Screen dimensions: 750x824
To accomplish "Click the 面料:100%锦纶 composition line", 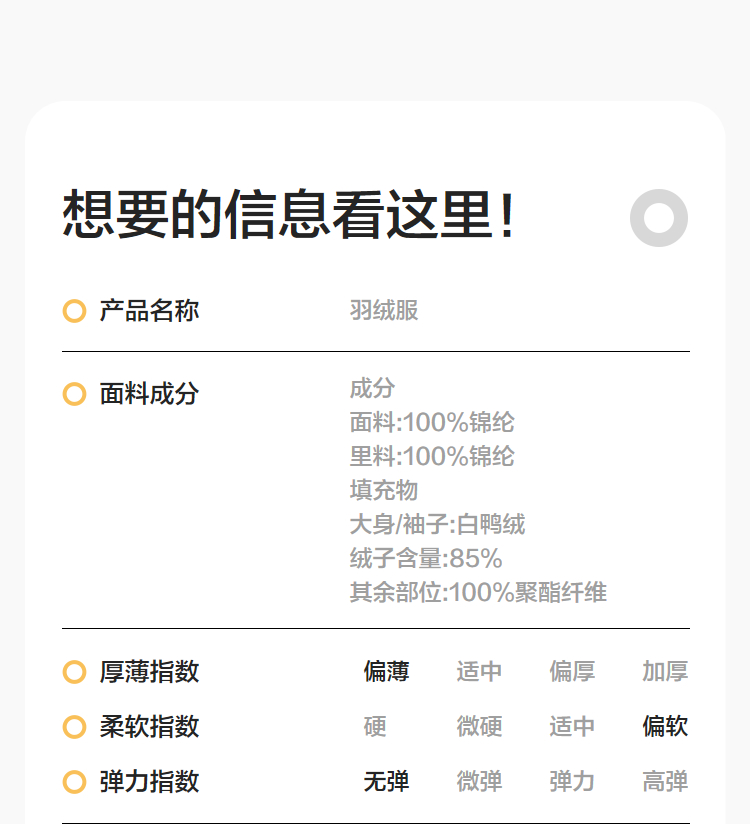I will point(432,423).
